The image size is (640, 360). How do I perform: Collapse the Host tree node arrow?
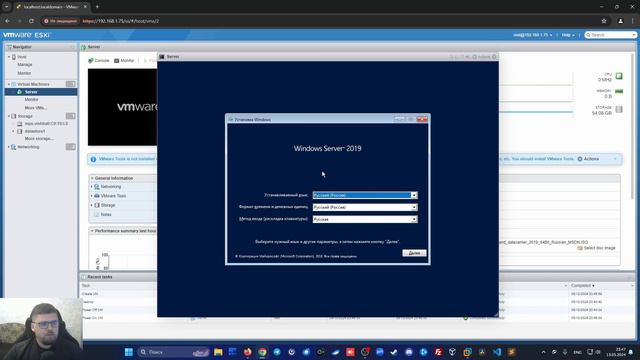coord(9,57)
